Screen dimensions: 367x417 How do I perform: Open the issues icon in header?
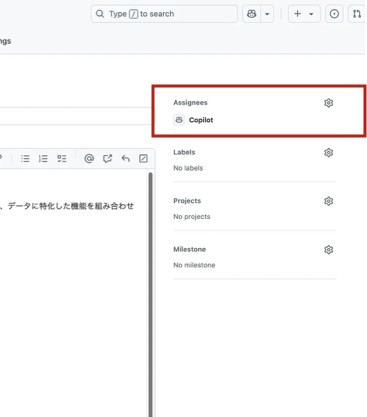pos(334,14)
